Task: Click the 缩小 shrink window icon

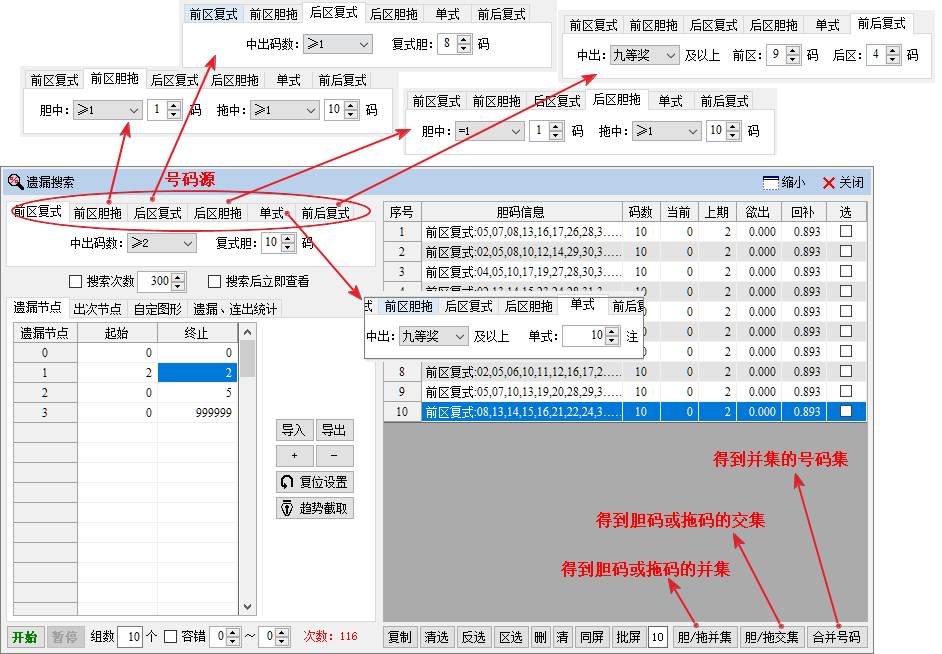Action: click(x=771, y=183)
